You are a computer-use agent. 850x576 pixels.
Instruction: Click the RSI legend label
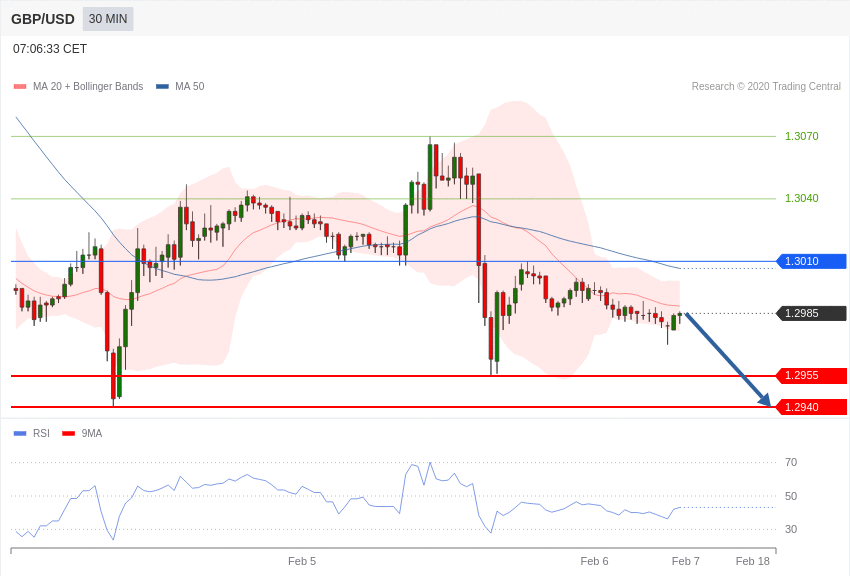[x=41, y=433]
